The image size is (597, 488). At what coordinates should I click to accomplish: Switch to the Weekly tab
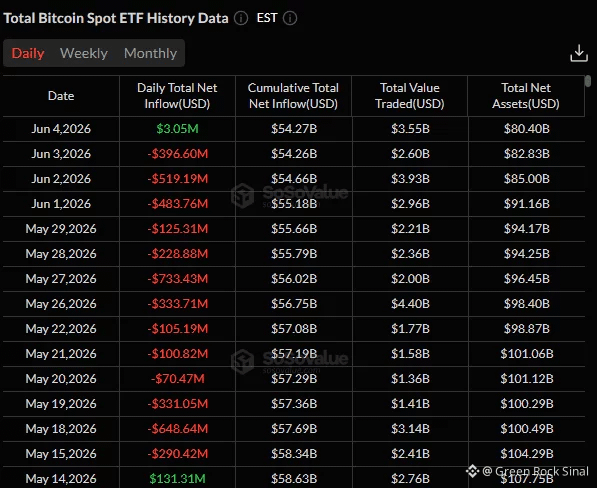click(84, 53)
